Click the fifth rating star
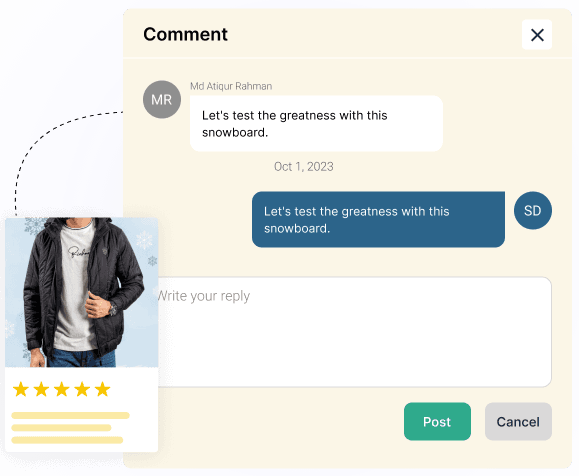This screenshot has height=476, width=579. click(102, 389)
